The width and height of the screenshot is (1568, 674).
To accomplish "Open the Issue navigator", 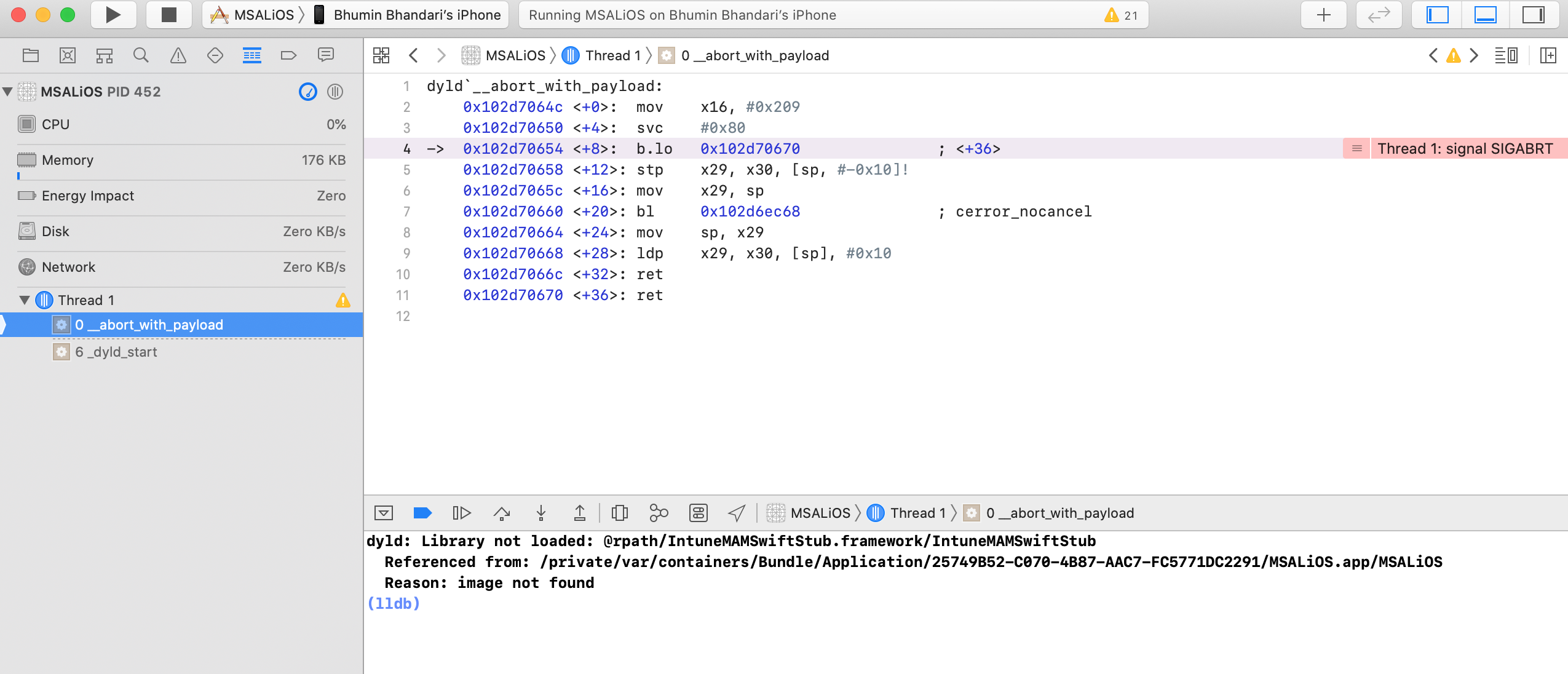I will [x=177, y=55].
